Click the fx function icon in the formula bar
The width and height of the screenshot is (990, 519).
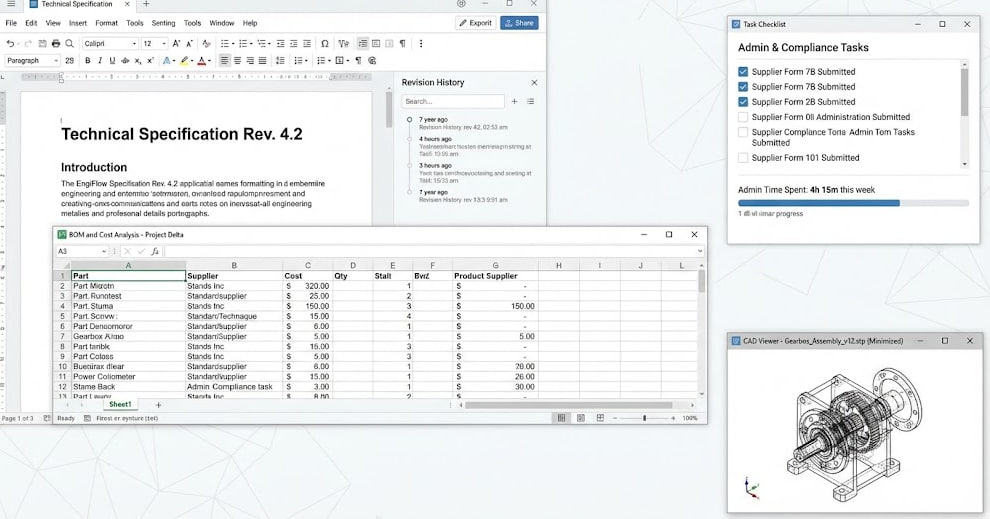point(155,251)
